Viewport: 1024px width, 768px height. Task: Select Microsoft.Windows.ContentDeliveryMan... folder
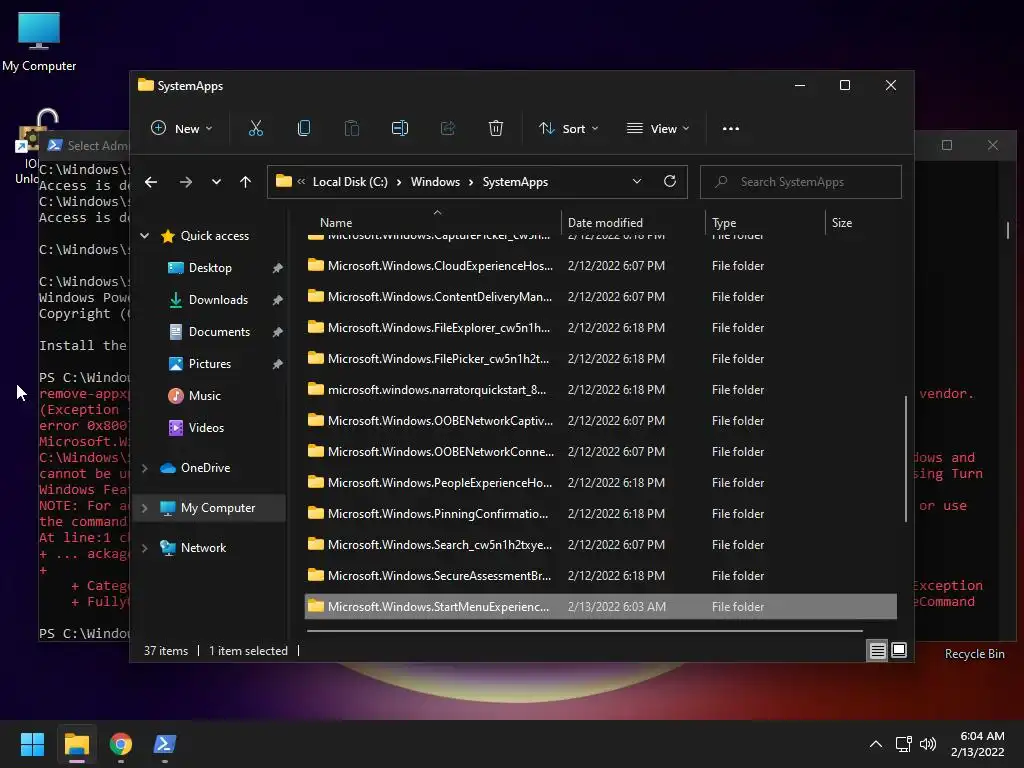point(601,296)
